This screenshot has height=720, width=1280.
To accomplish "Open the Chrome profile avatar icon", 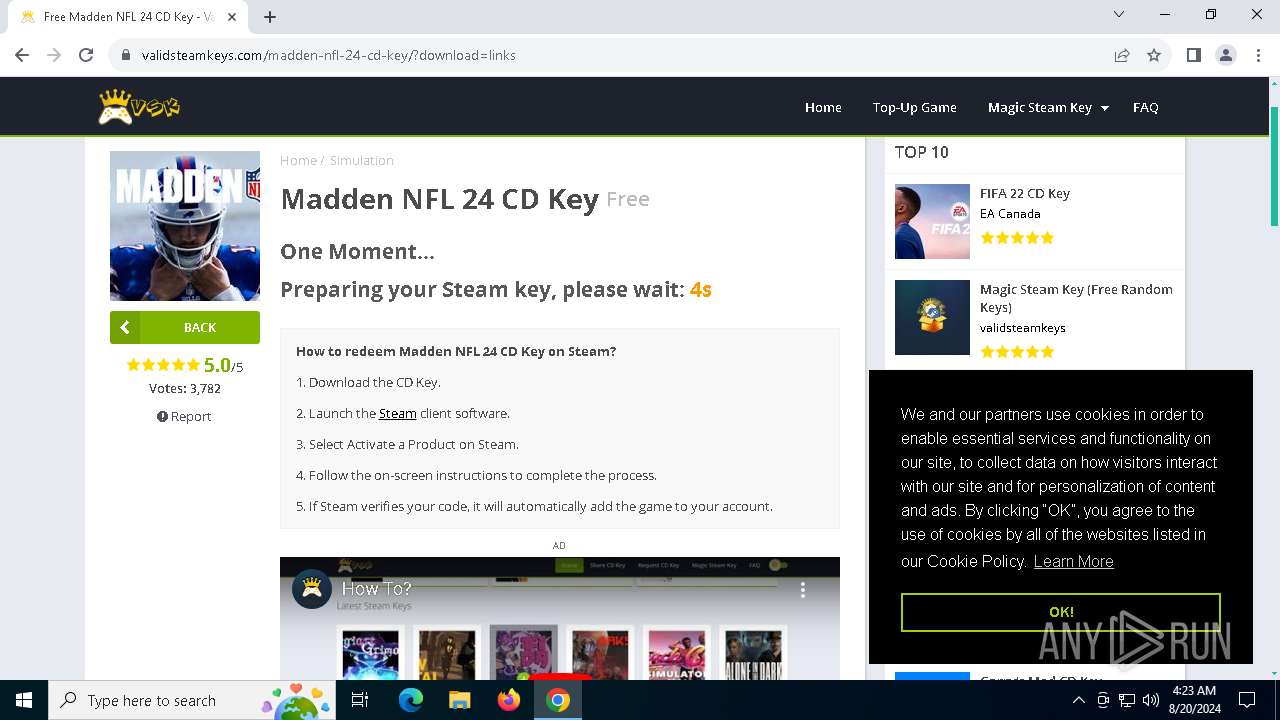I will click(x=1225, y=55).
